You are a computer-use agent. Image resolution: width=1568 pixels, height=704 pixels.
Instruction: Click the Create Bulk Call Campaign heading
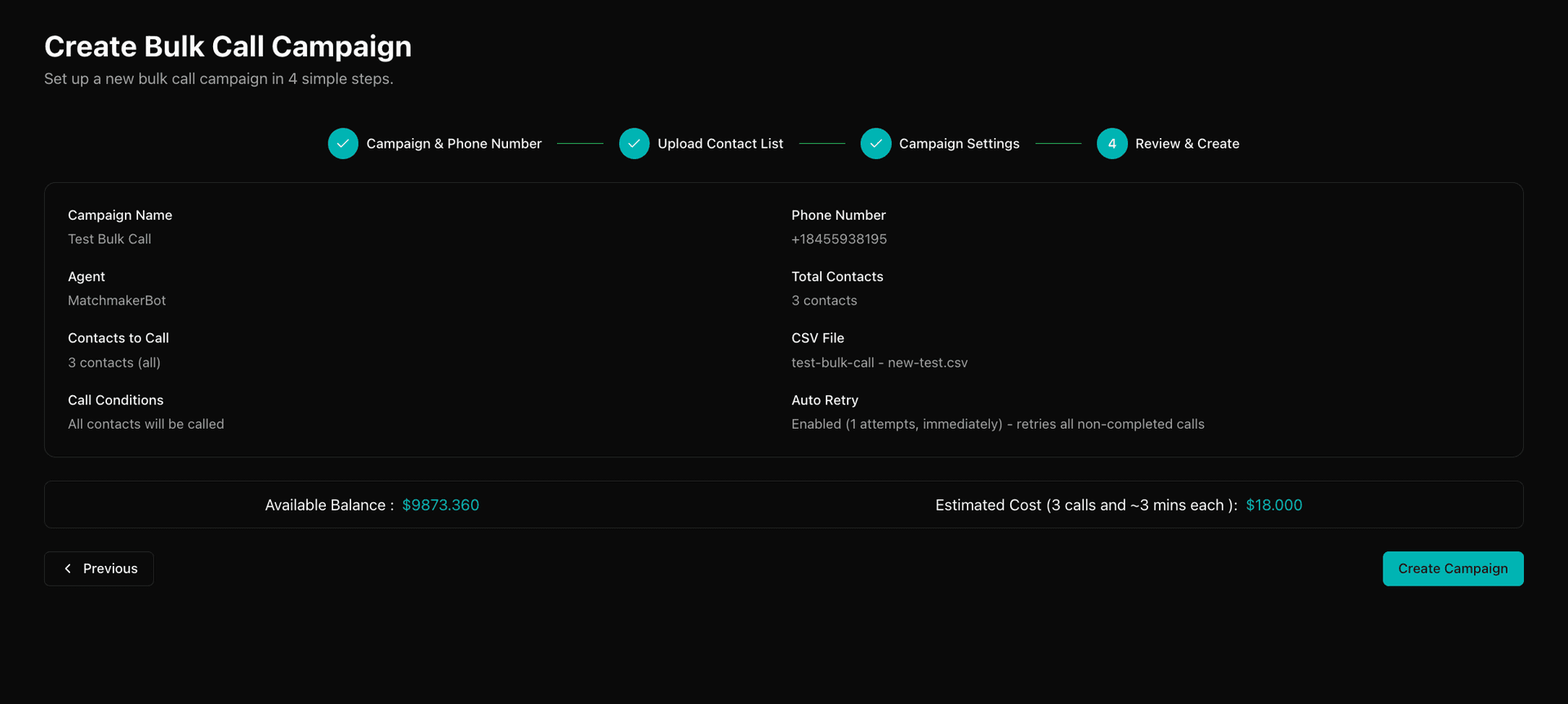[x=228, y=47]
